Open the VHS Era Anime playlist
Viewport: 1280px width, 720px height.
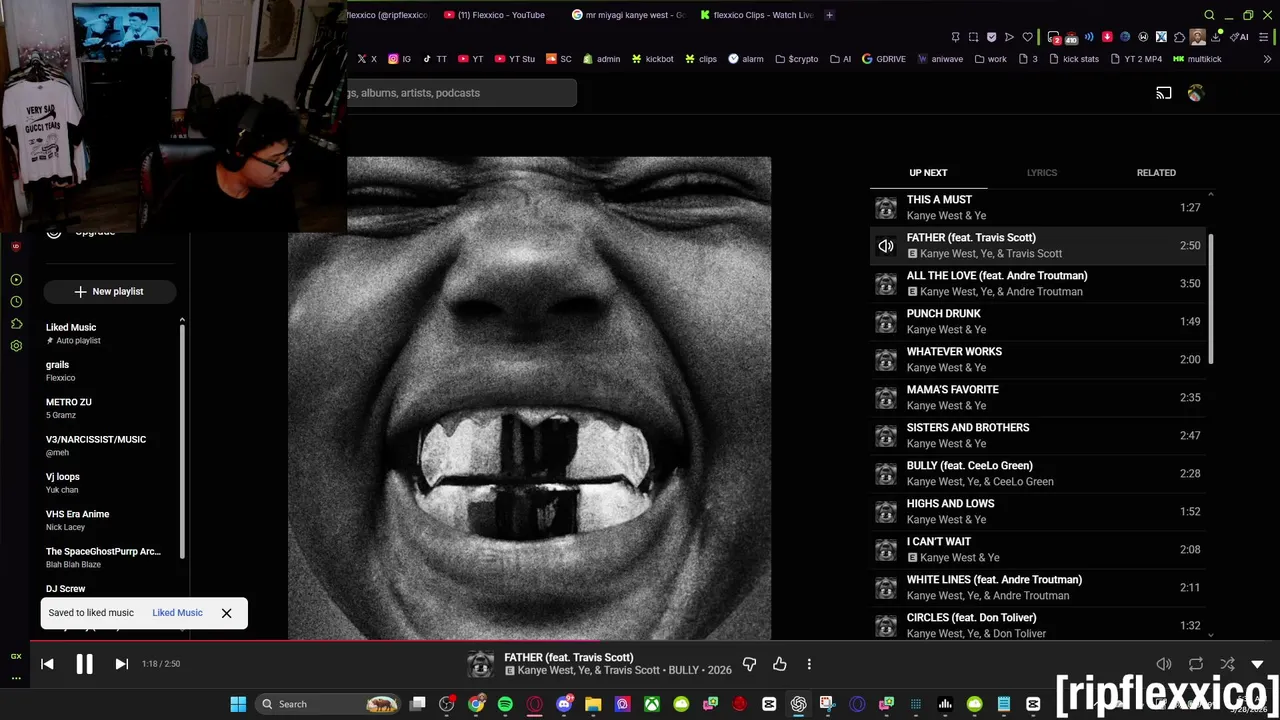click(110, 520)
